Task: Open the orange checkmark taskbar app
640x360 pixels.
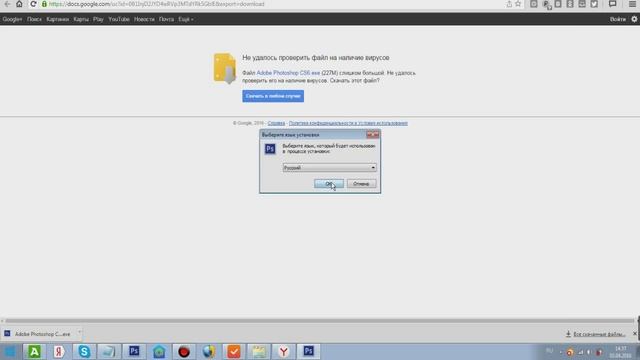Action: [234, 351]
